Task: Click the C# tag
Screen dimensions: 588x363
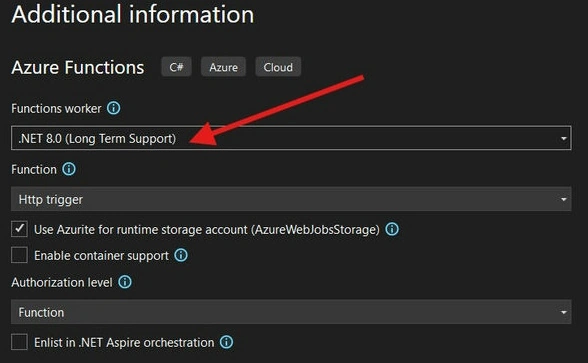Action: tap(176, 67)
